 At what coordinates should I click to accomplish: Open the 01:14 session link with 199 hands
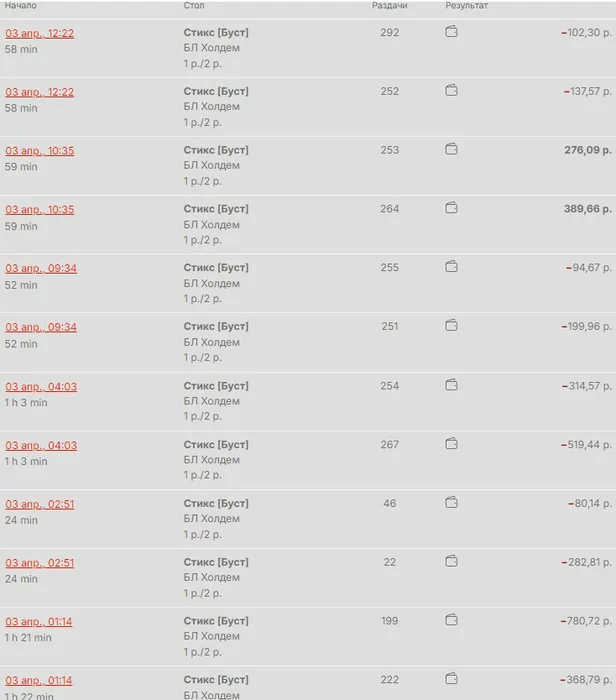[x=39, y=622]
